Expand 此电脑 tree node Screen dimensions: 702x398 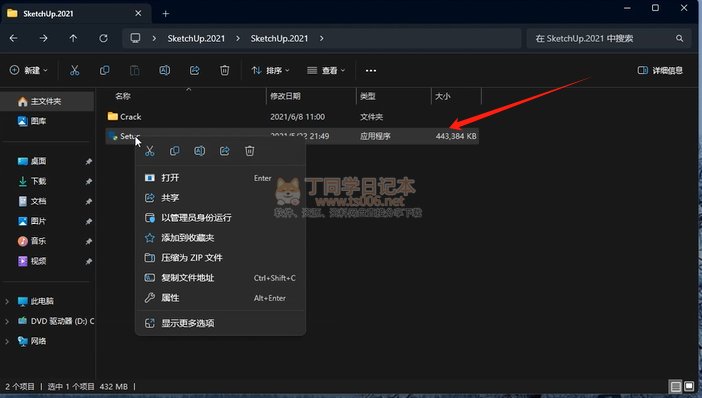click(7, 301)
